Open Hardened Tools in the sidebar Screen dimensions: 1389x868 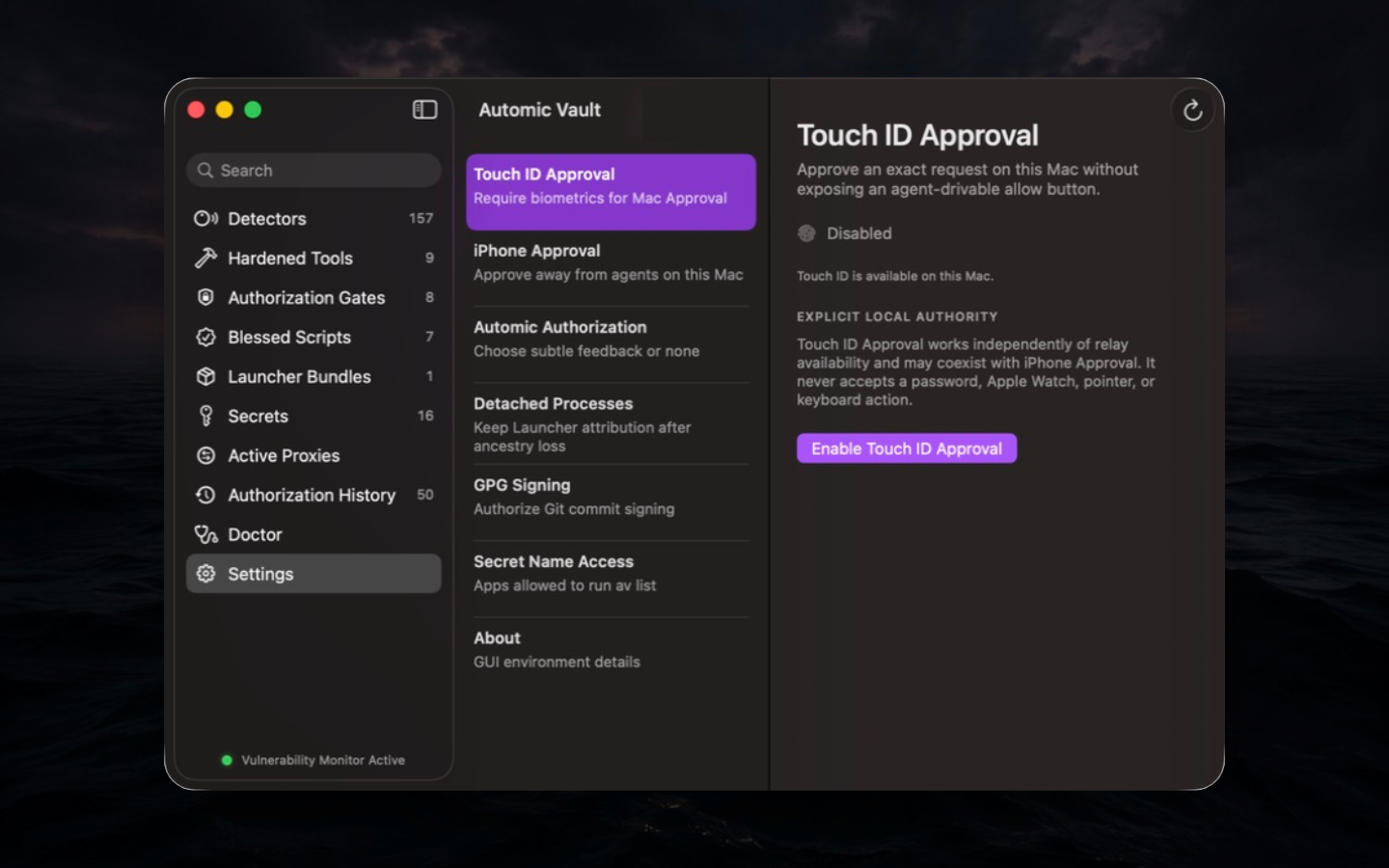point(313,258)
